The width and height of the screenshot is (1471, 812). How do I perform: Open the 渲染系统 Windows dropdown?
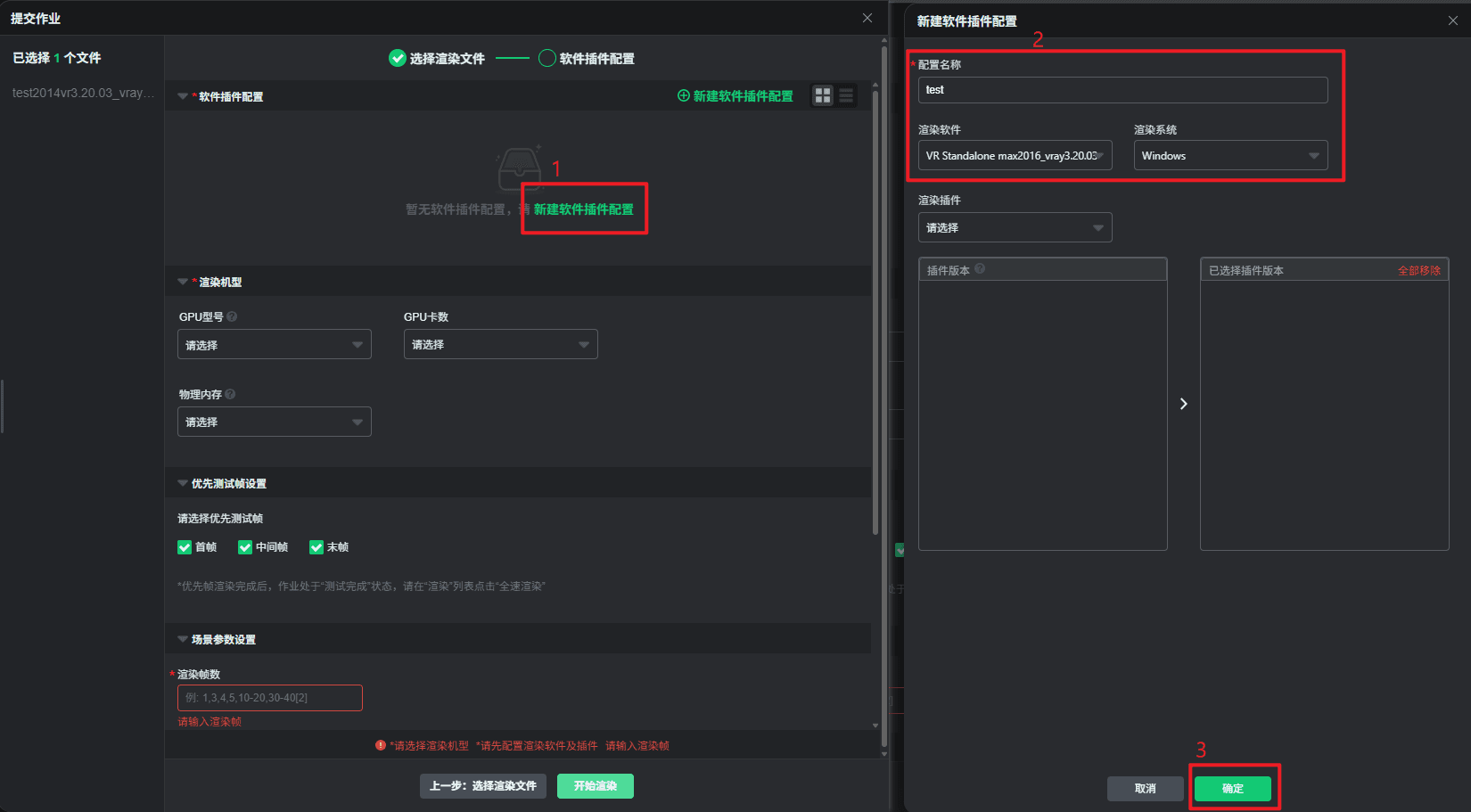click(x=1229, y=155)
